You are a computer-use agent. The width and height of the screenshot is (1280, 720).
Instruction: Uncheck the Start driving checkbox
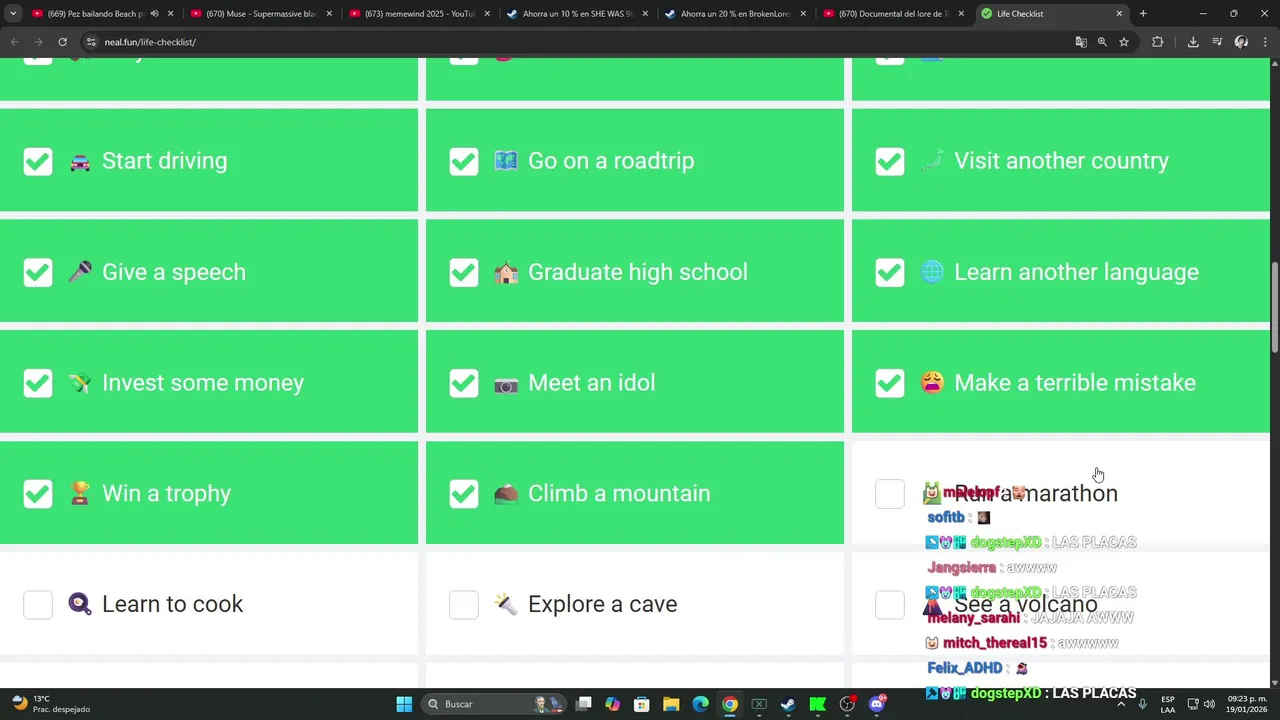pyautogui.click(x=38, y=161)
